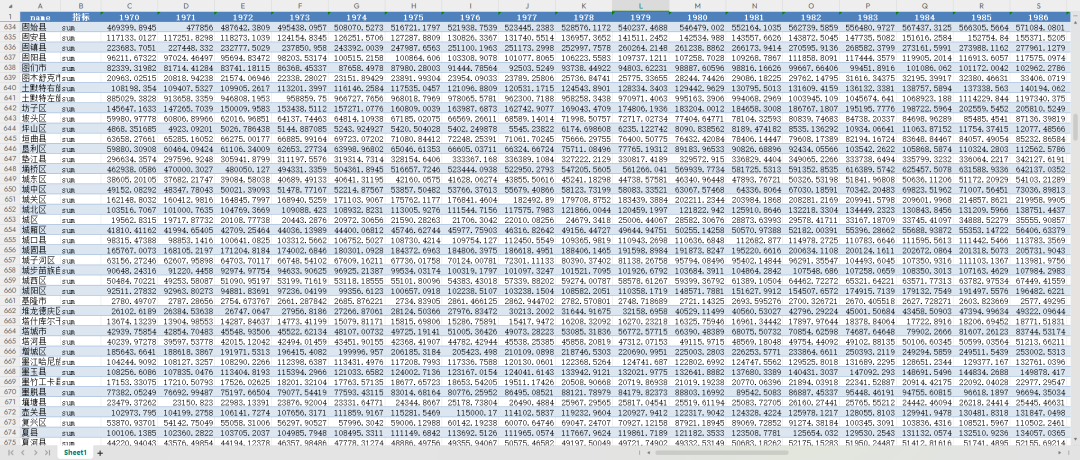Image resolution: width=1080 pixels, height=460 pixels.
Task: Select row header 634
Action: (10, 26)
